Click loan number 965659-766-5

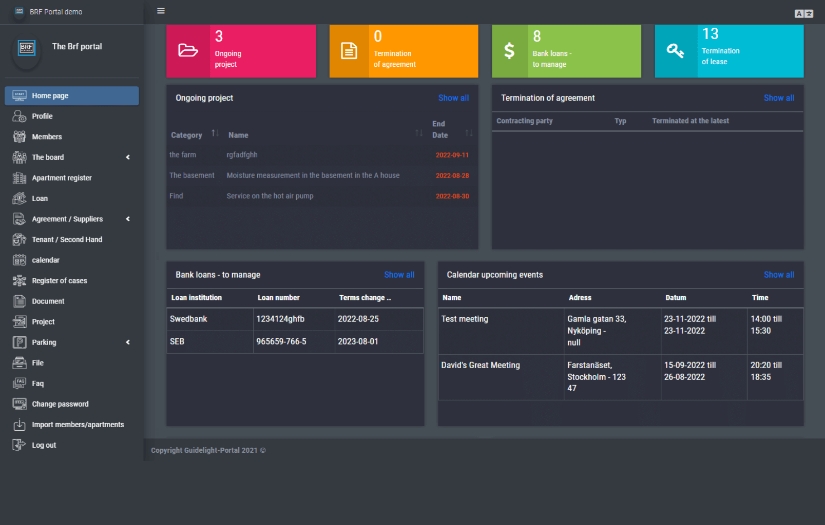click(x=281, y=341)
